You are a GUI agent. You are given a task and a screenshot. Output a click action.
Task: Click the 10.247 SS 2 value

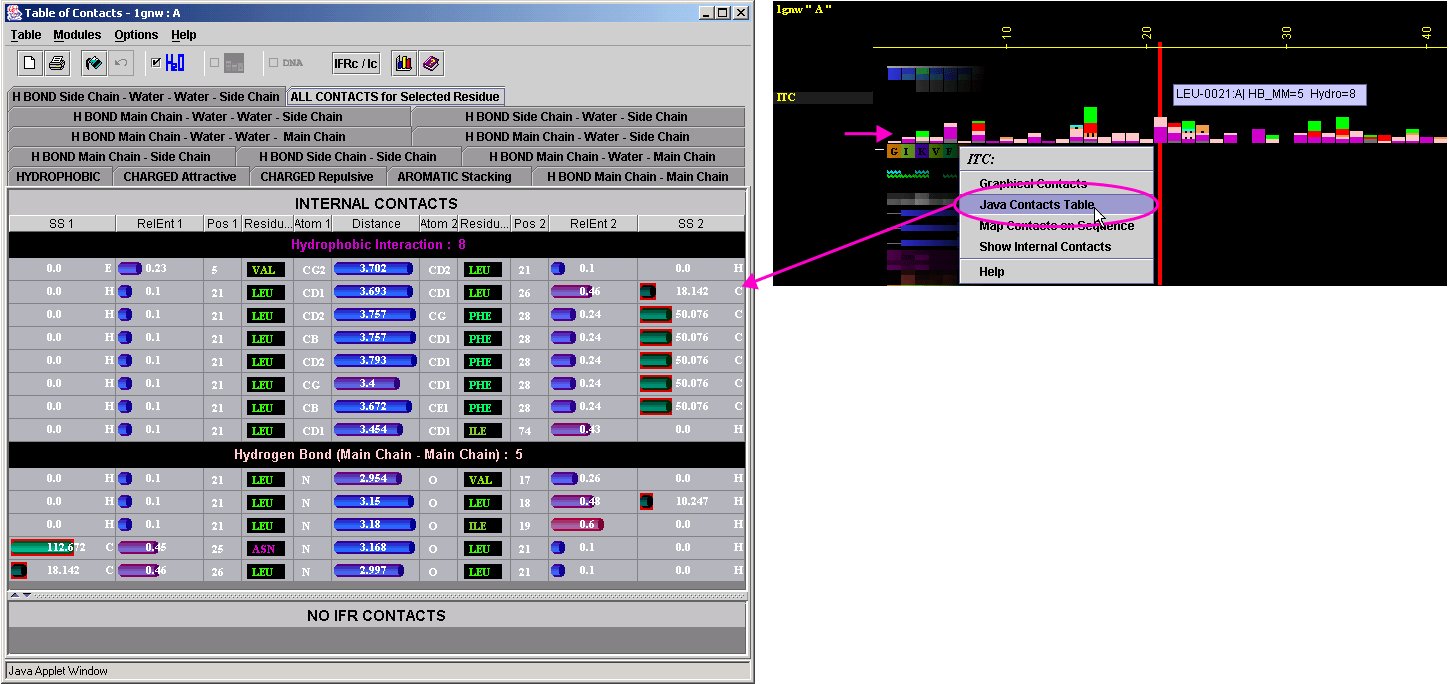691,502
